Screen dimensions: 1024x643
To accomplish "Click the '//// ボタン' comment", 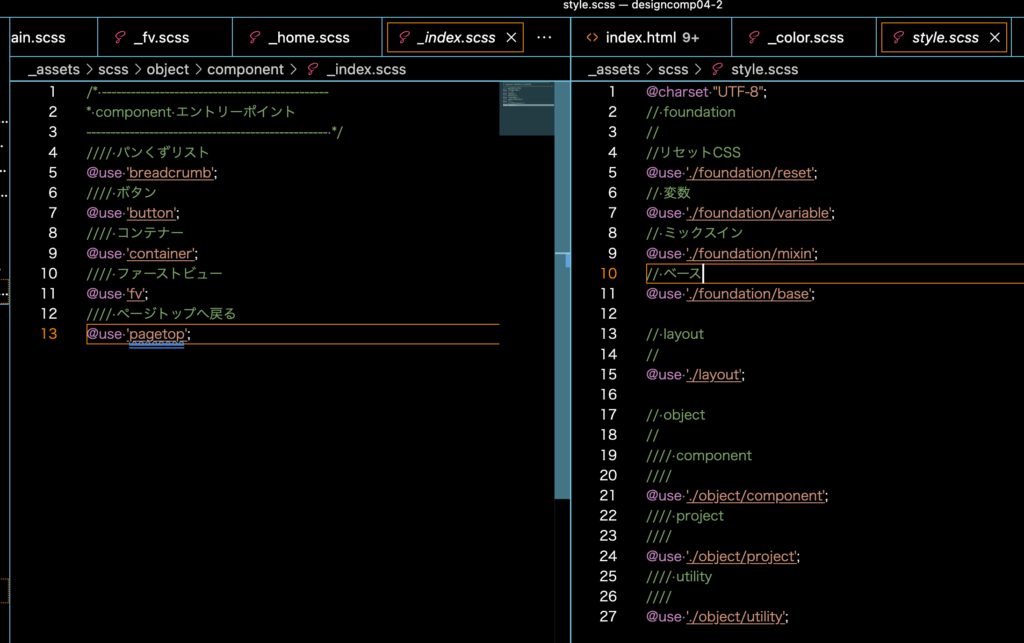I will pyautogui.click(x=121, y=193).
